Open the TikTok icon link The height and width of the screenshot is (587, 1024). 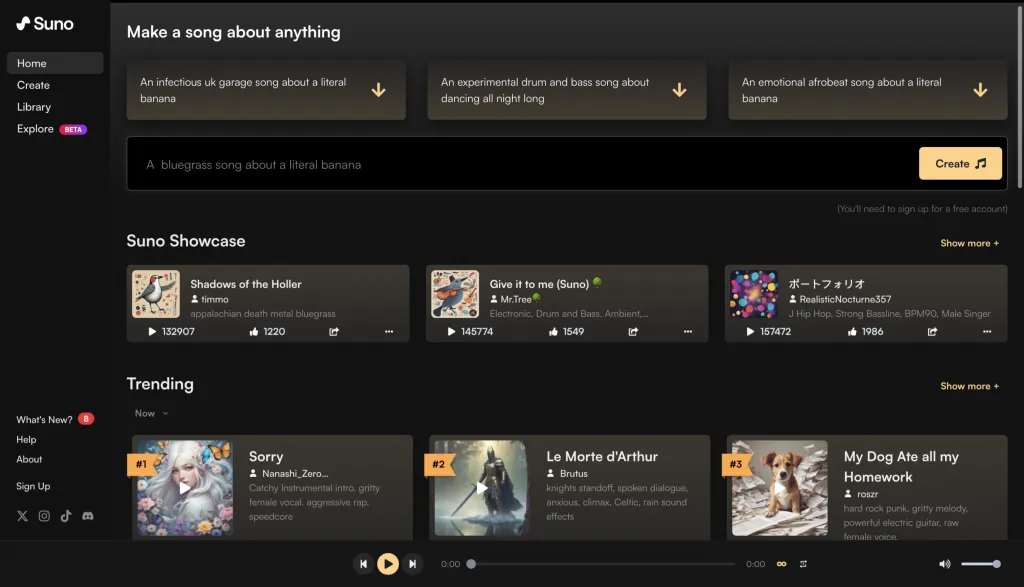click(66, 516)
